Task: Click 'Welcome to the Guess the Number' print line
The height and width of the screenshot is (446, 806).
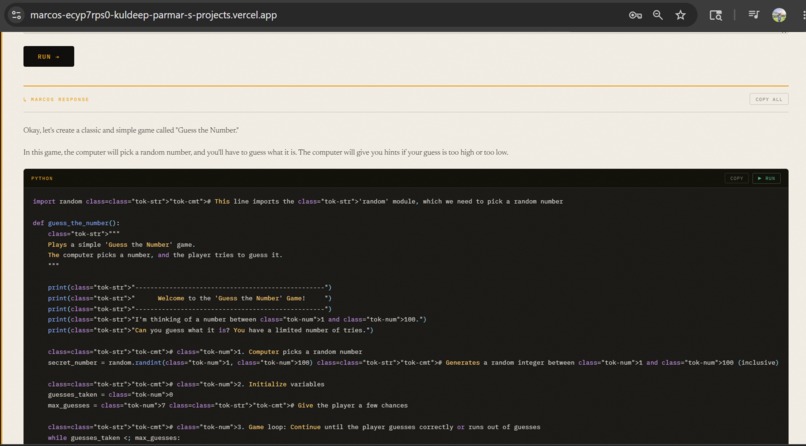Action: tap(190, 298)
